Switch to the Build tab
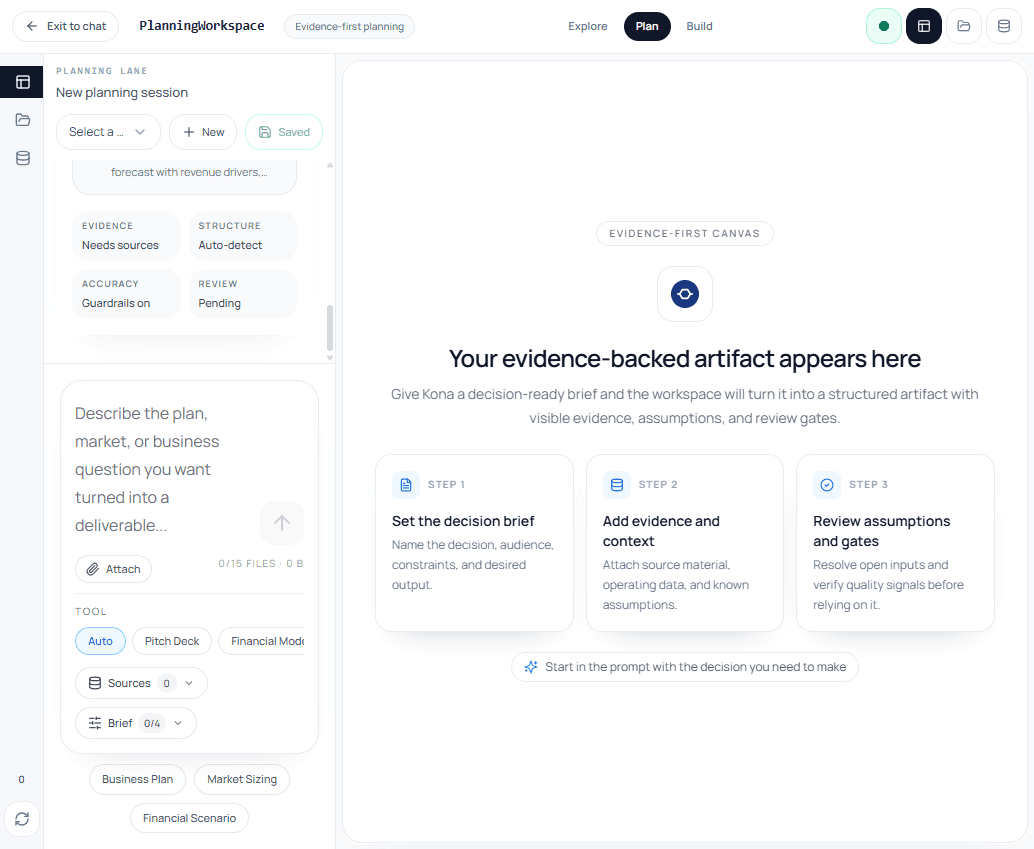Image resolution: width=1034 pixels, height=849 pixels. click(699, 26)
